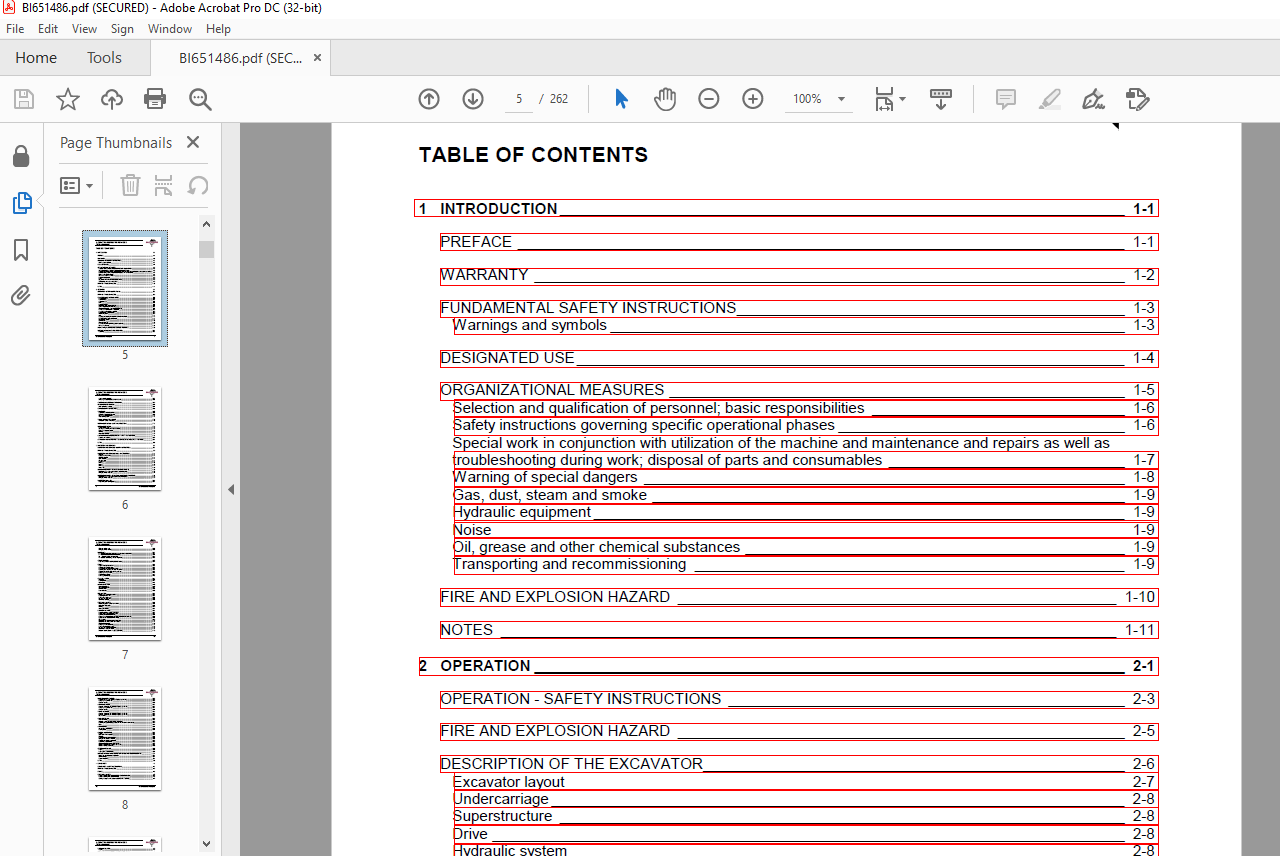Go to previous page with the up arrow

point(429,99)
